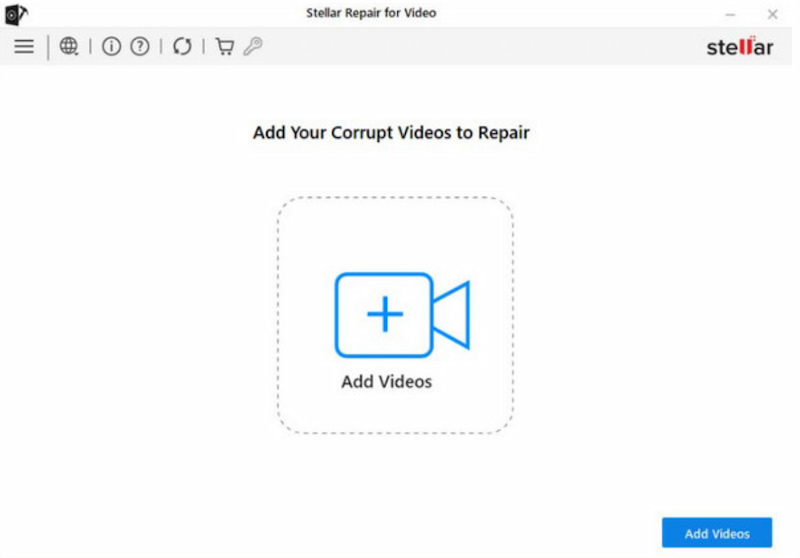This screenshot has width=800, height=558.
Task: Click empty toolbar area right of key icon
Action: pyautogui.click(x=450, y=47)
